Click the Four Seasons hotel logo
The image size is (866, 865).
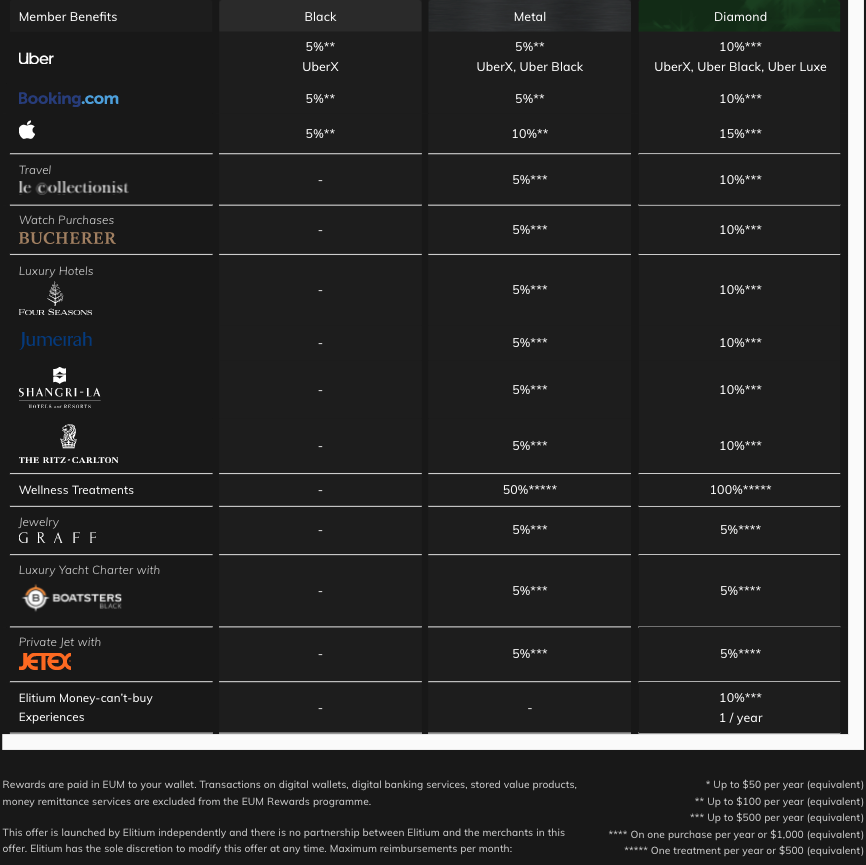tap(55, 299)
